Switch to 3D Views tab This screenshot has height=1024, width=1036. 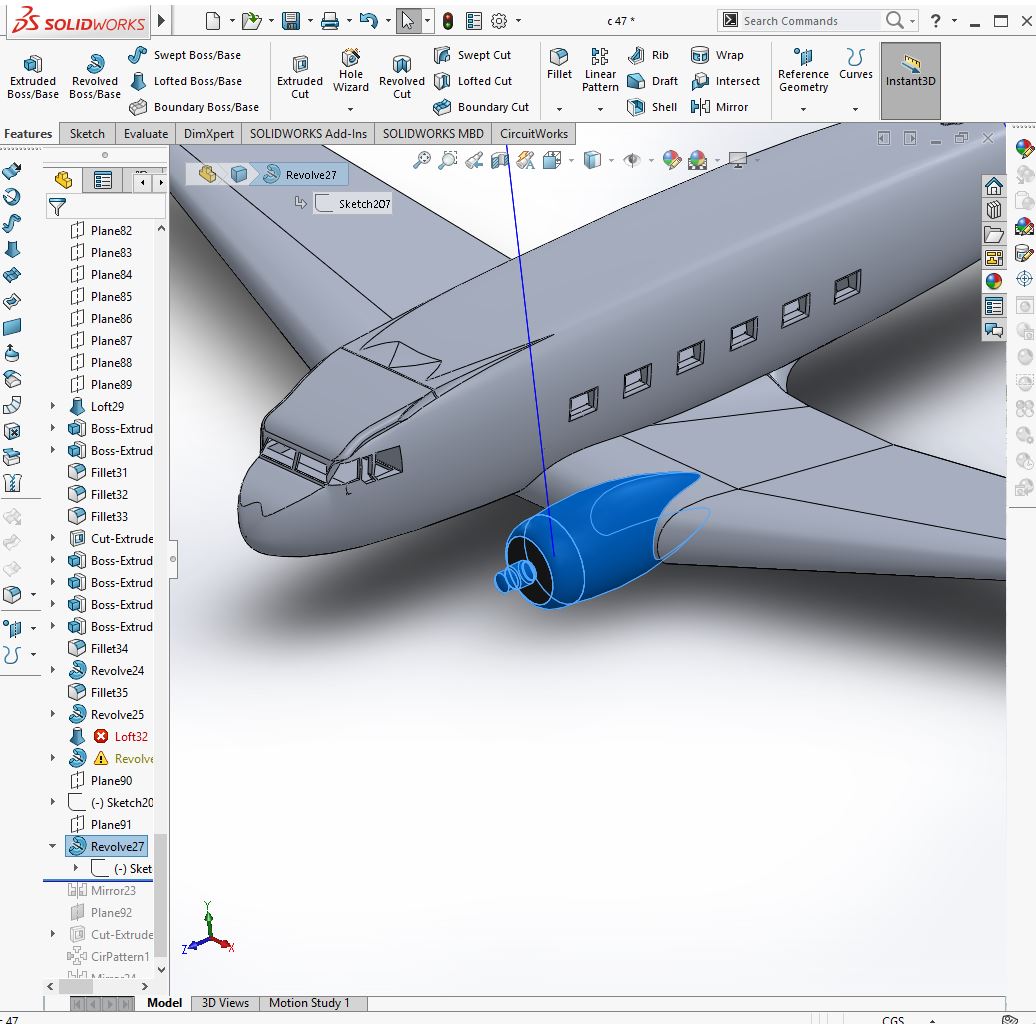[225, 1003]
